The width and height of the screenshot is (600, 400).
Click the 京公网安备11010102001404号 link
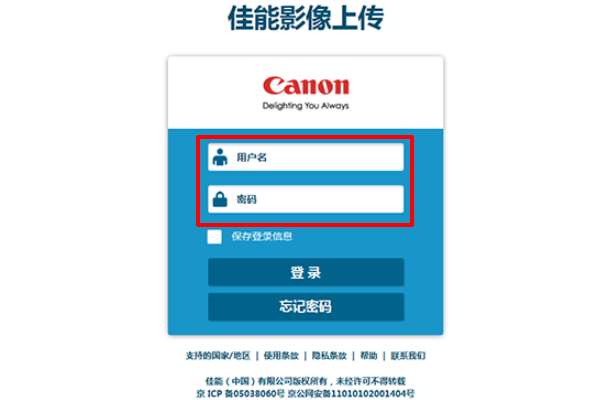click(351, 393)
